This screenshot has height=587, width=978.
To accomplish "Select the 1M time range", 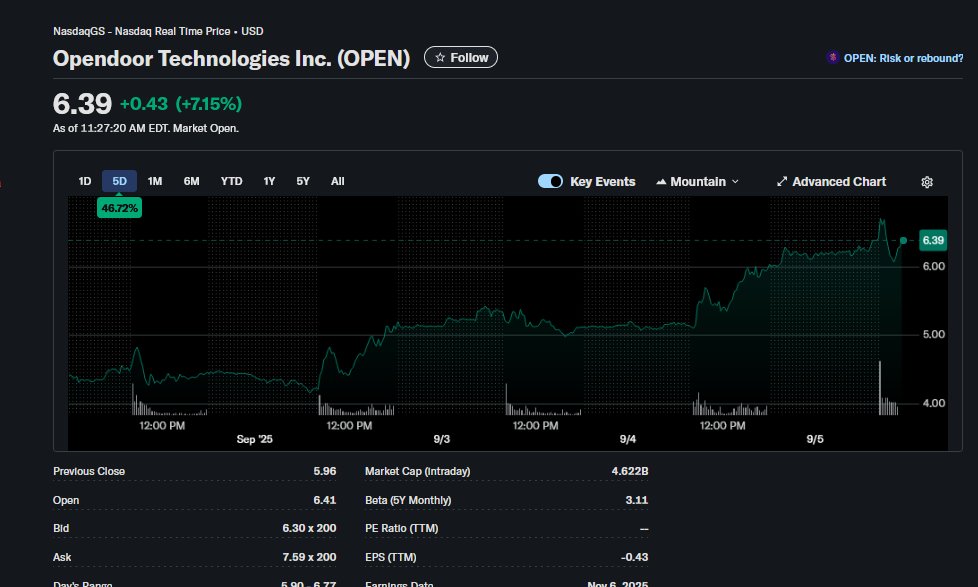I will [155, 181].
